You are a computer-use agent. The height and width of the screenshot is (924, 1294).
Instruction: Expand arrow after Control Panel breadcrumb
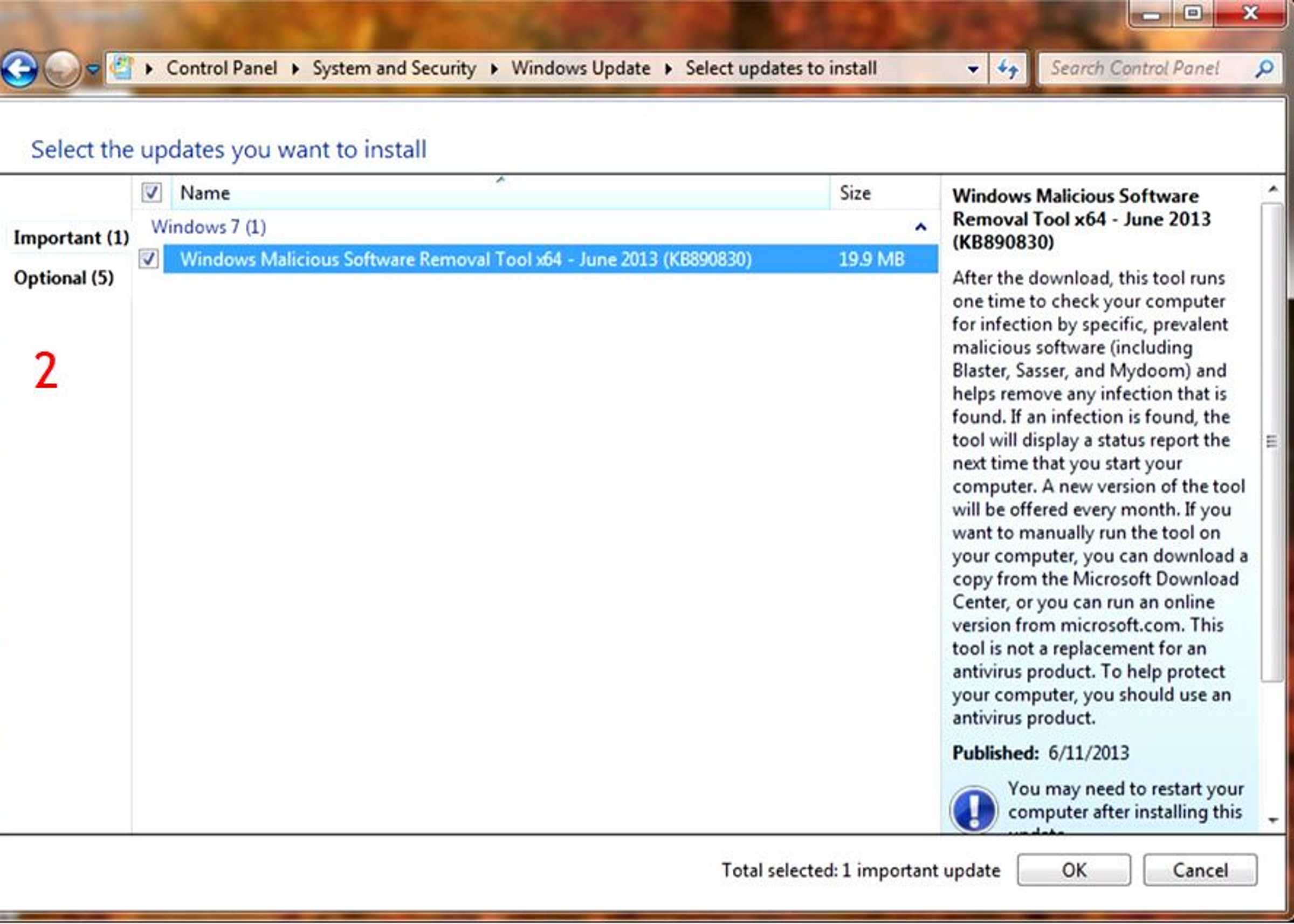(x=295, y=69)
